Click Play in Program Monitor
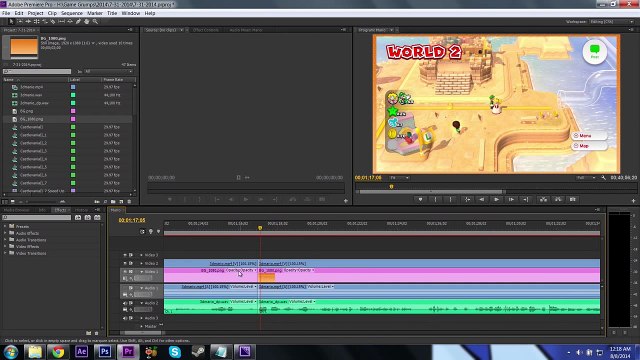Screen dimensions: 640x360 [x=496, y=199]
